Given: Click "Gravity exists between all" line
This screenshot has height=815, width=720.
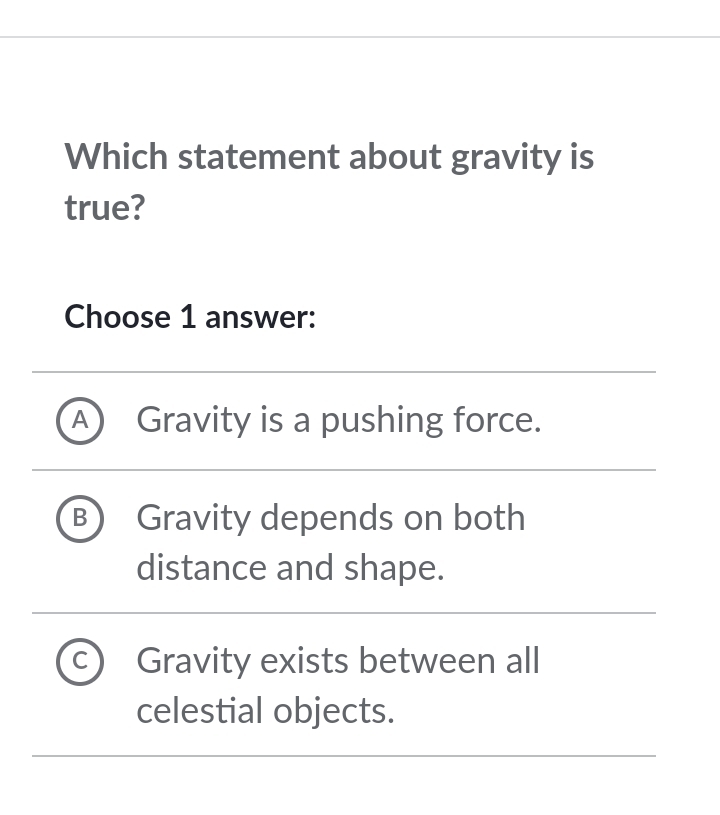Looking at the screenshot, I should (337, 661).
